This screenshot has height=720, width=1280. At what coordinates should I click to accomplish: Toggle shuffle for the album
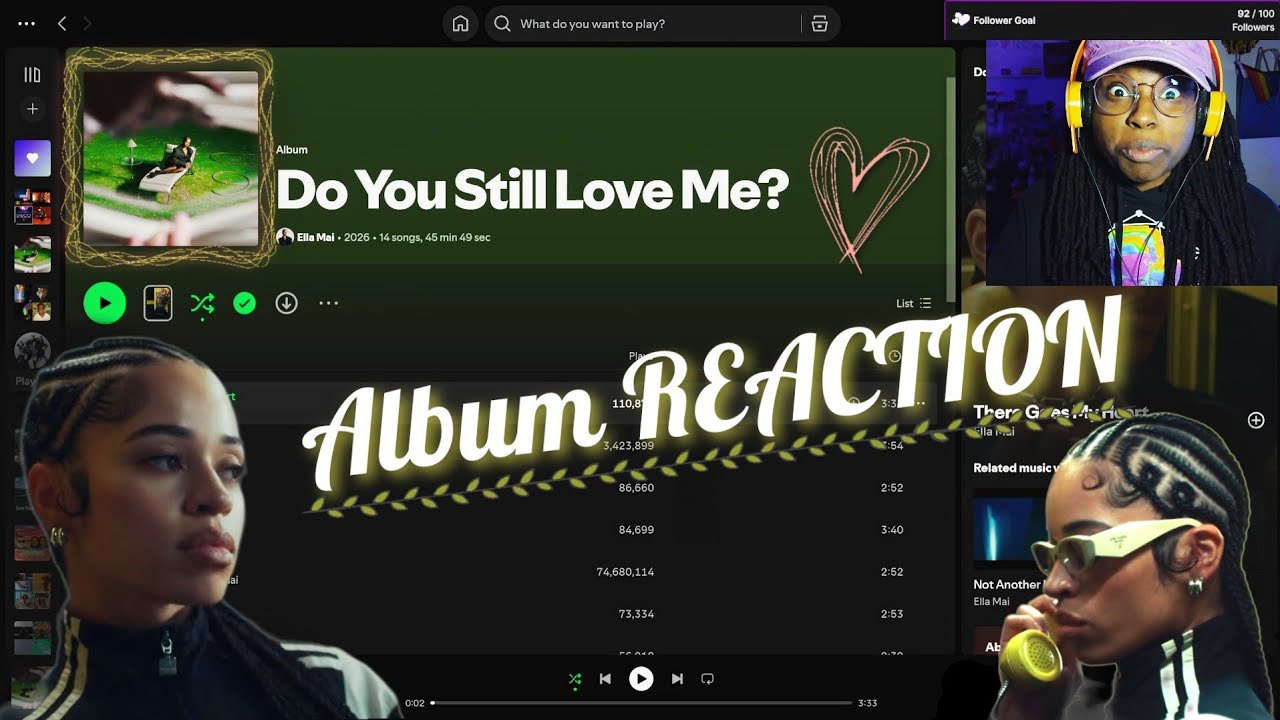click(202, 303)
